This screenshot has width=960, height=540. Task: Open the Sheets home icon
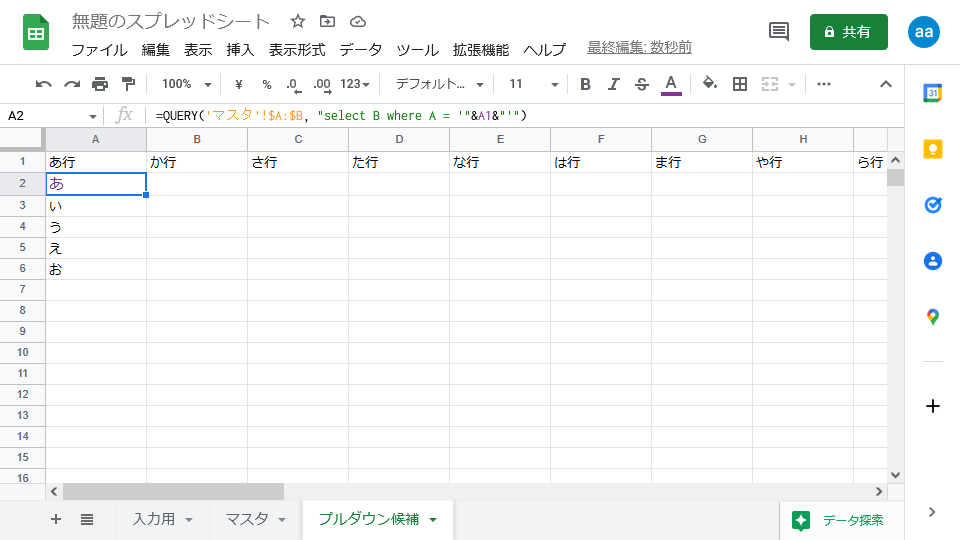click(x=36, y=32)
